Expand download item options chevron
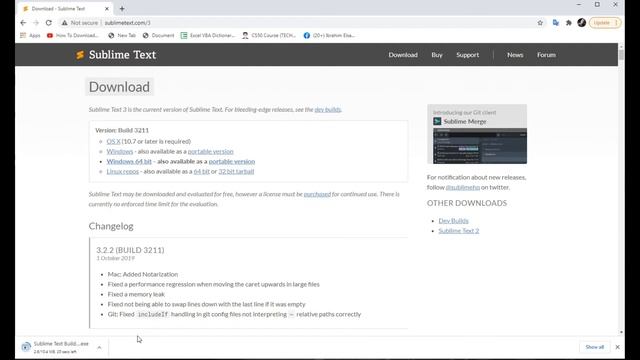 click(99, 347)
